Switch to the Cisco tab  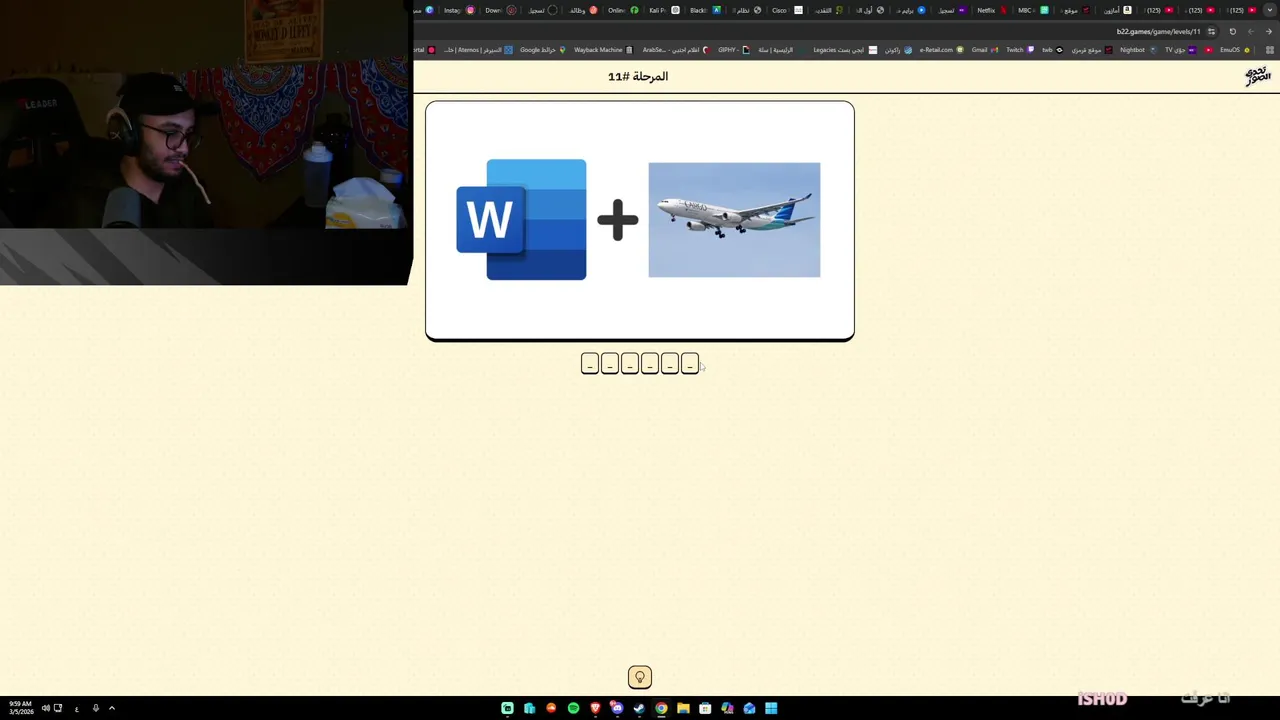(787, 10)
